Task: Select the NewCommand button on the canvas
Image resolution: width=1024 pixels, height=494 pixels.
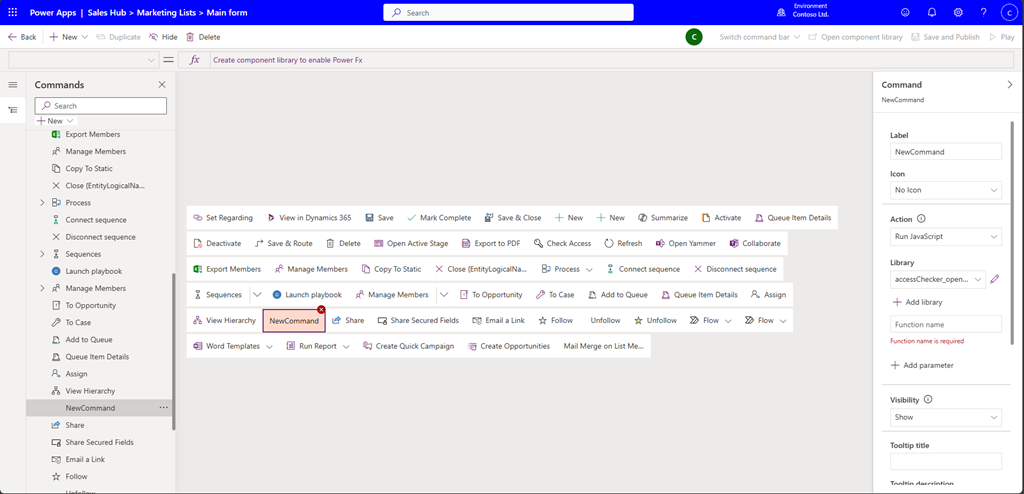Action: point(294,321)
